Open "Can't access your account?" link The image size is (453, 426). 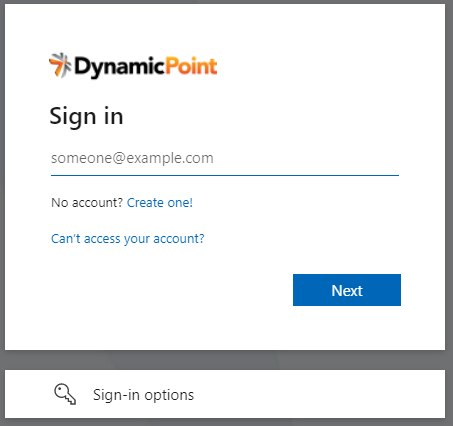point(128,239)
